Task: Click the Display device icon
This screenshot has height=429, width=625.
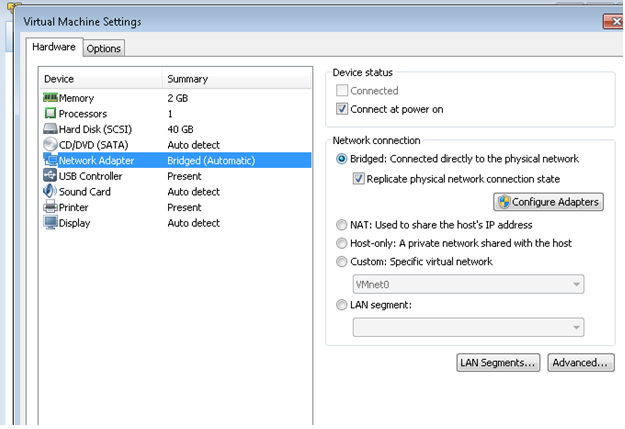Action: click(50, 222)
